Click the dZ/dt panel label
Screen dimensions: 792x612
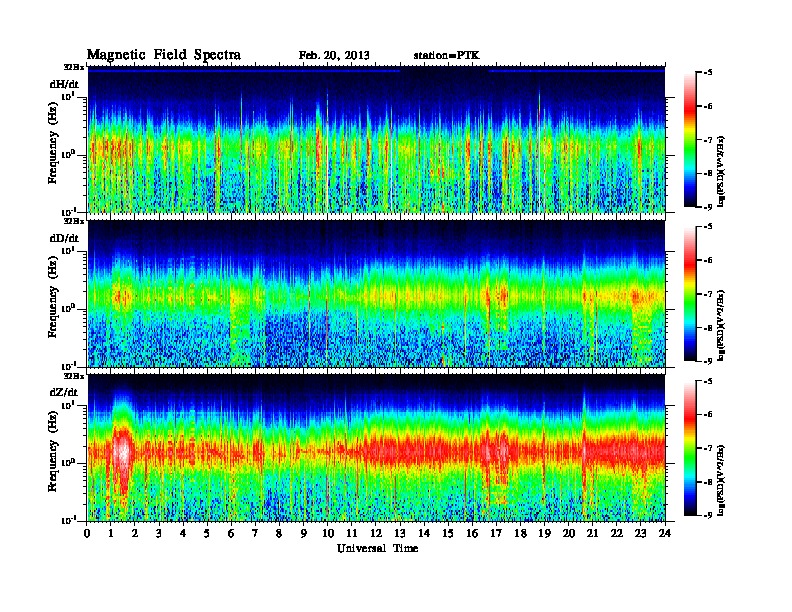(64, 392)
